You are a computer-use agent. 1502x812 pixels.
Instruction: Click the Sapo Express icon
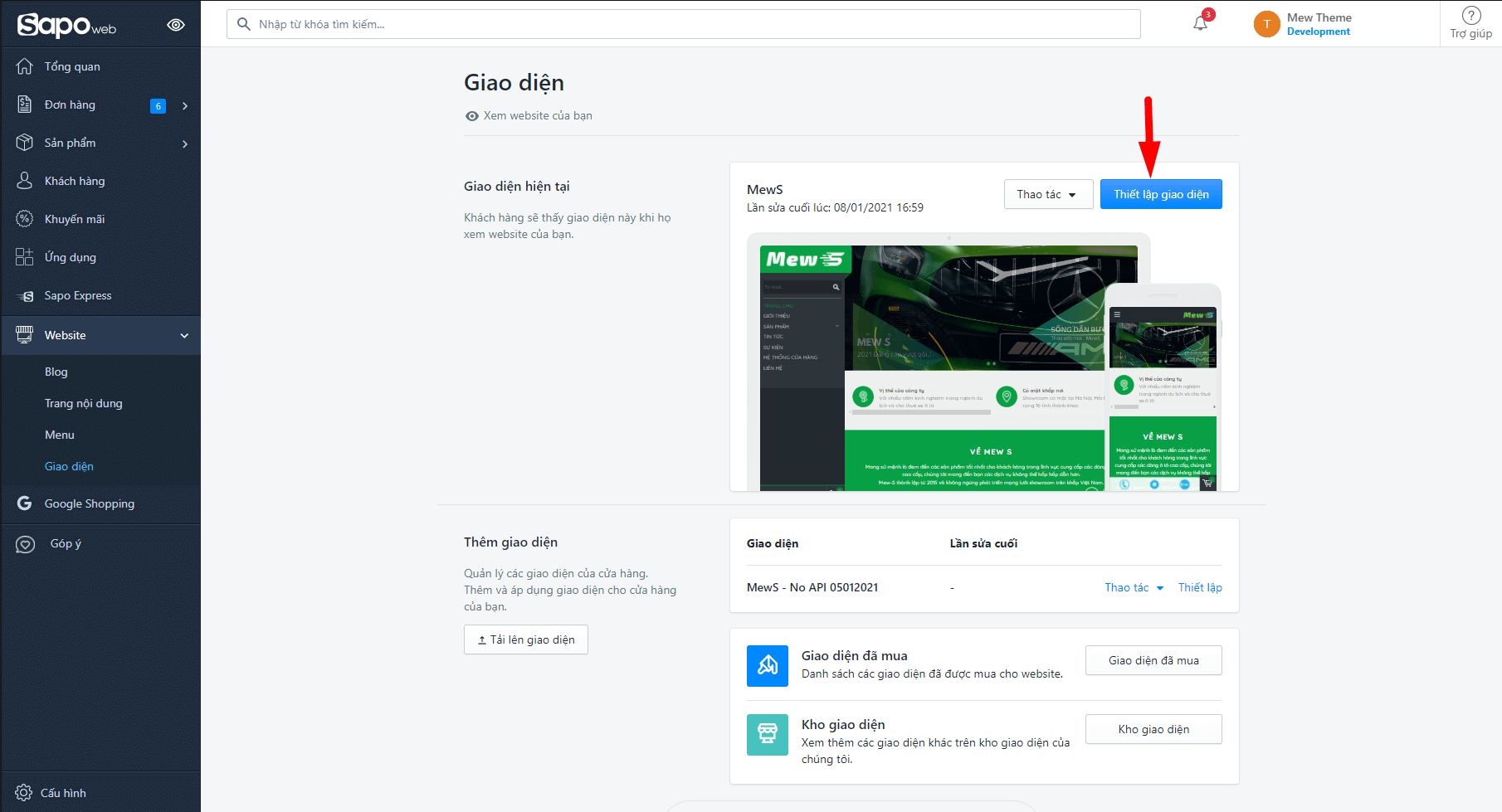coord(25,296)
